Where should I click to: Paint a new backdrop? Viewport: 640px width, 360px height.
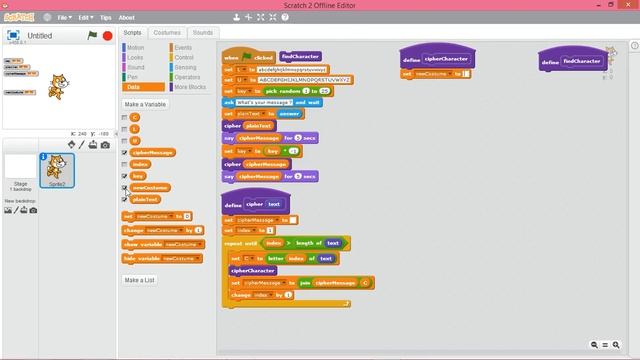pyautogui.click(x=16, y=210)
